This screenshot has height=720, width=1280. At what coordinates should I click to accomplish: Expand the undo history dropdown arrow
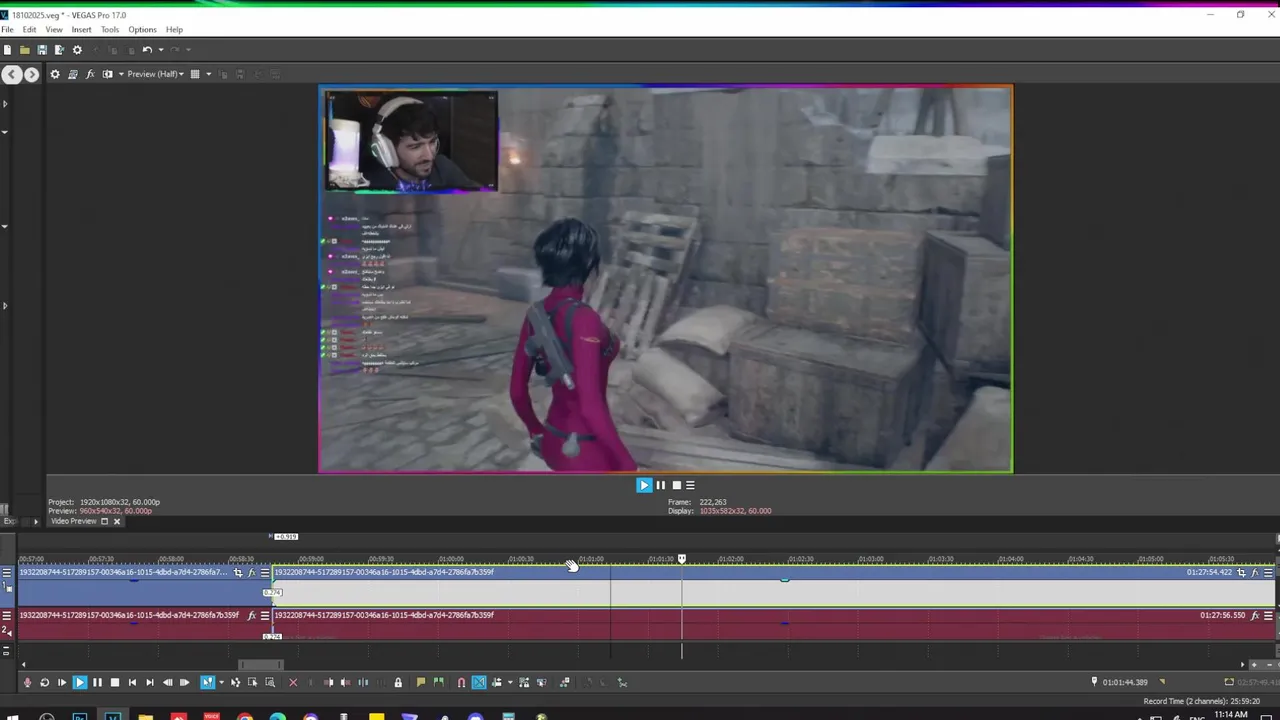coord(159,50)
